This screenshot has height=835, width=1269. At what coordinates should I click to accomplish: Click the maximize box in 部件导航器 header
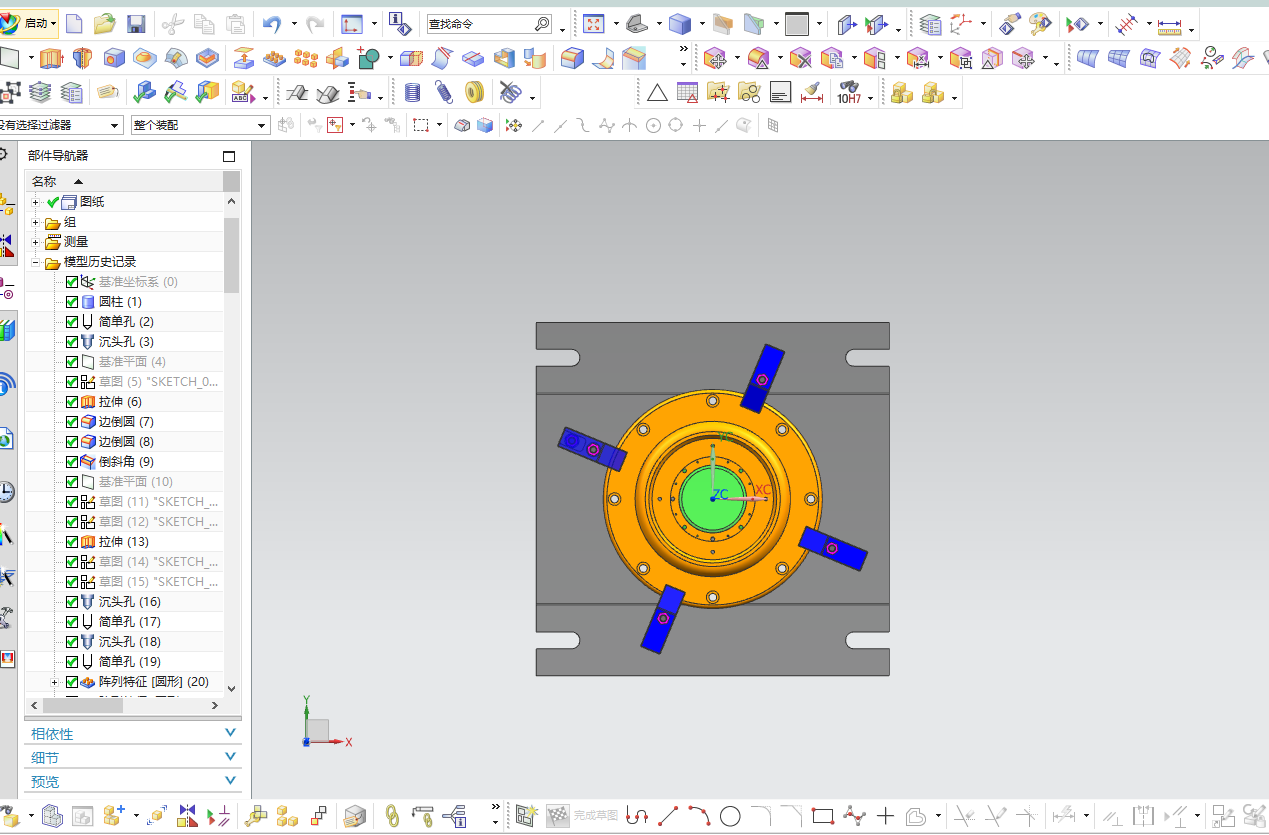[229, 156]
